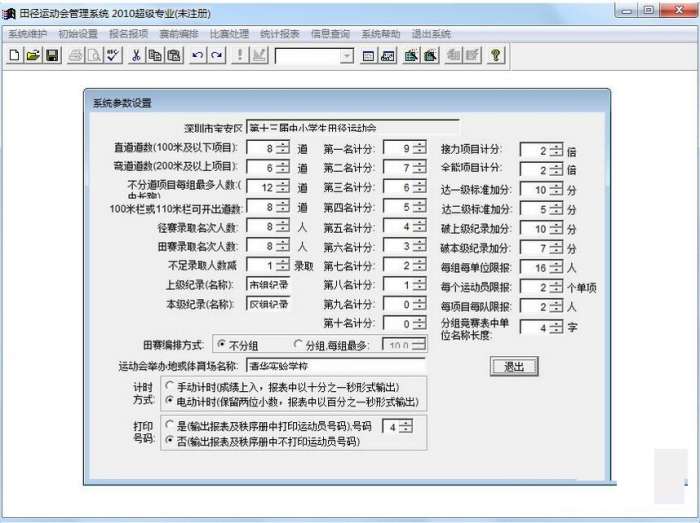Open the empty toolbar combo box dropdown
The image size is (700, 523).
pyautogui.click(x=347, y=56)
